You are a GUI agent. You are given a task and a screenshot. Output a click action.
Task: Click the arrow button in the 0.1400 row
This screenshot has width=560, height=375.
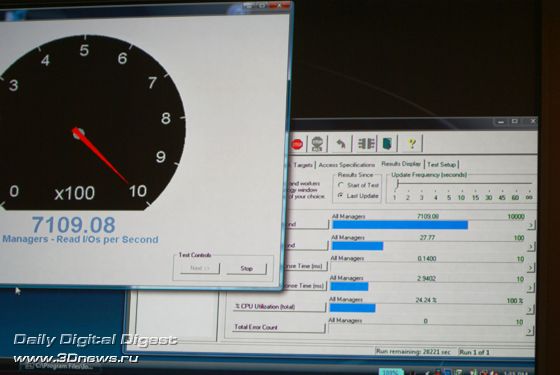[x=530, y=267]
